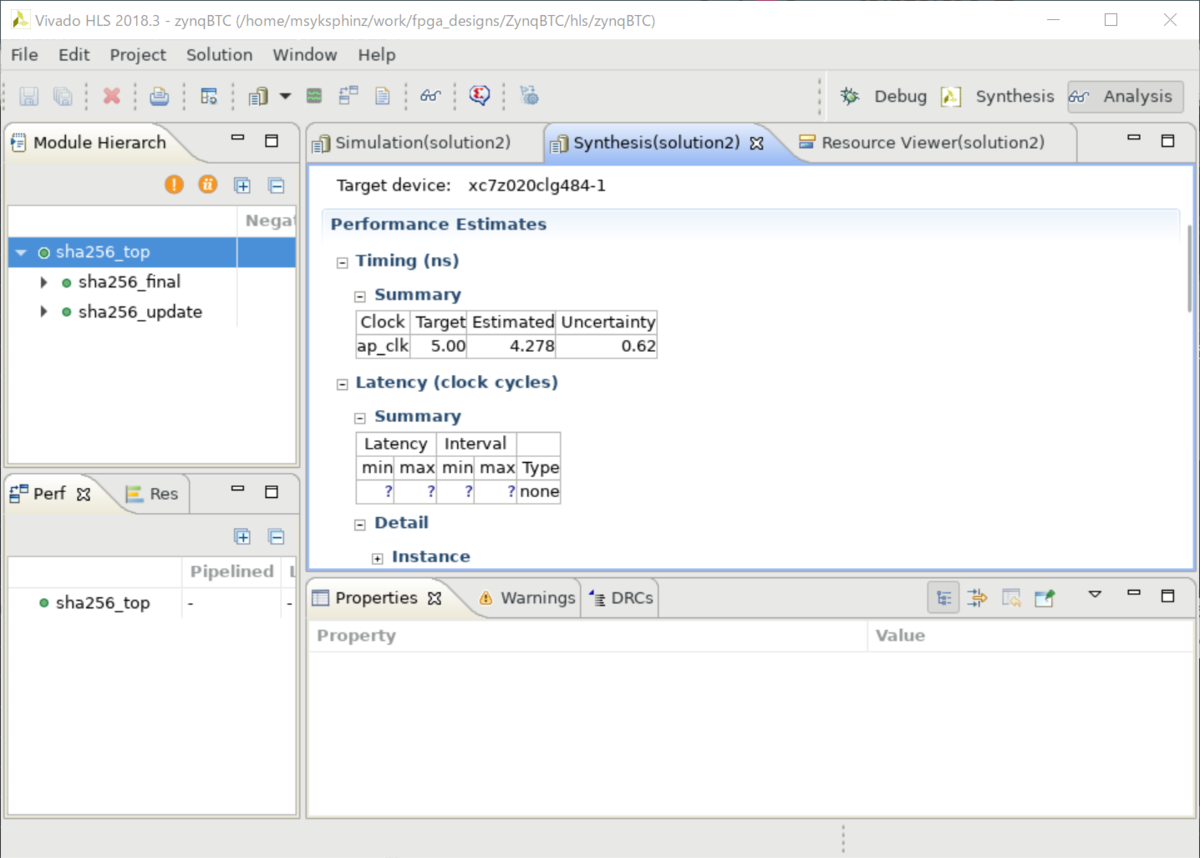Collapse the Detail subsection

pyautogui.click(x=361, y=524)
